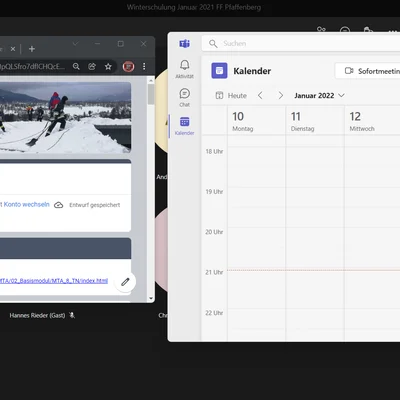The height and width of the screenshot is (400, 400).
Task: Click the magnifier icon in Teams search bar
Action: pyautogui.click(x=213, y=44)
